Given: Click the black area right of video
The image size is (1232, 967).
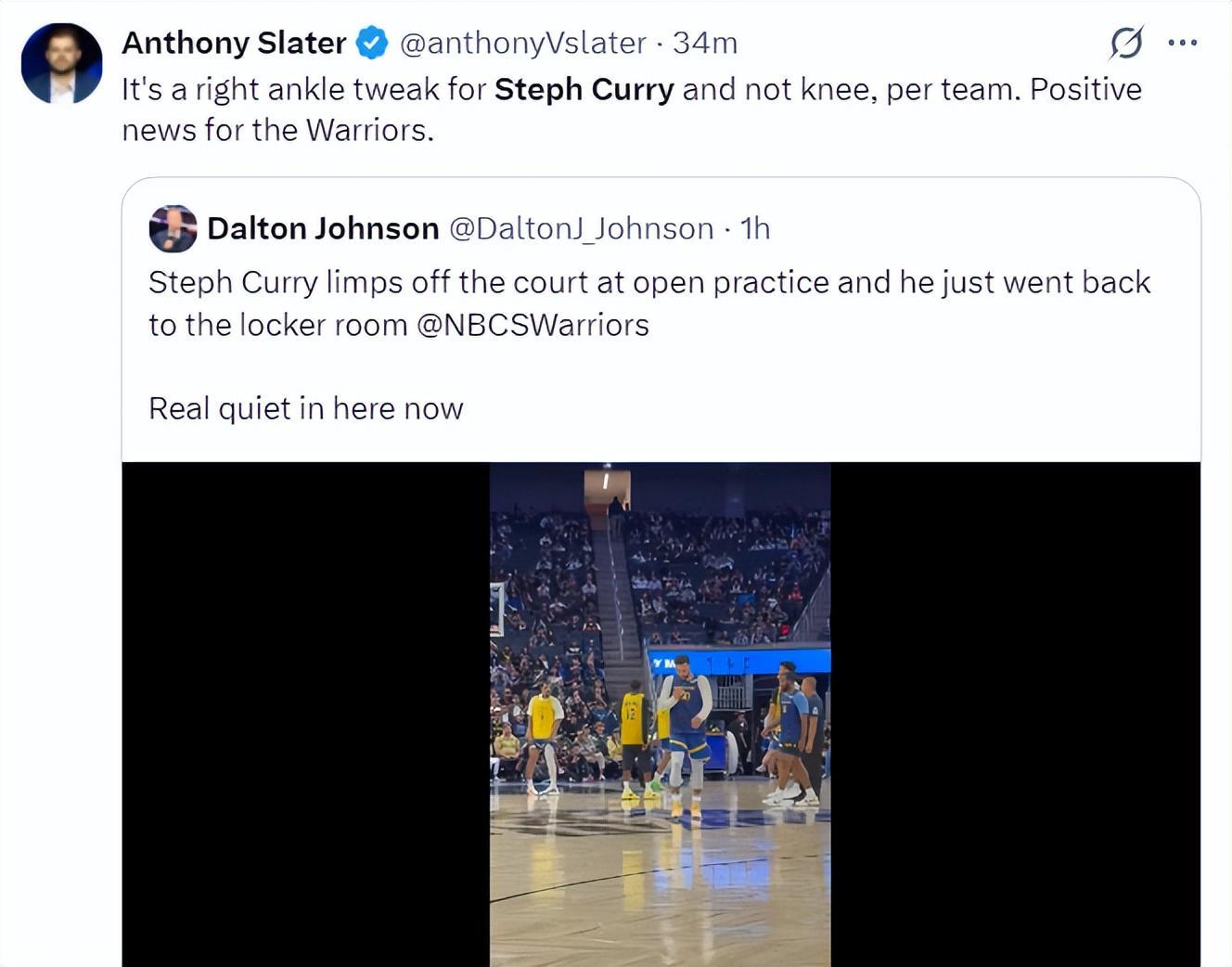Looking at the screenshot, I should click(1015, 715).
